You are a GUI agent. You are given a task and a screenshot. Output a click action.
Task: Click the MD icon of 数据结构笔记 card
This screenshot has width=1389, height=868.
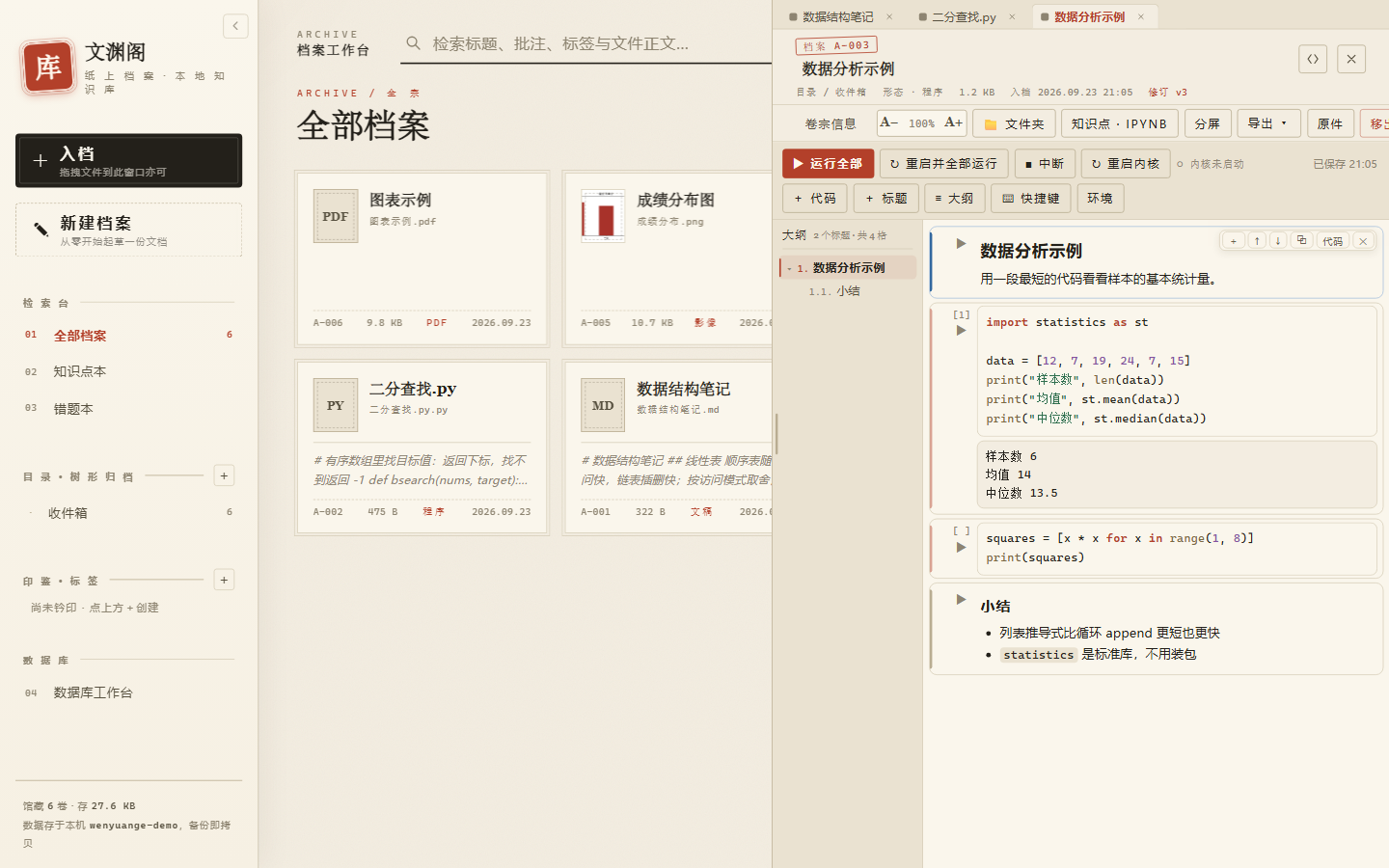603,405
